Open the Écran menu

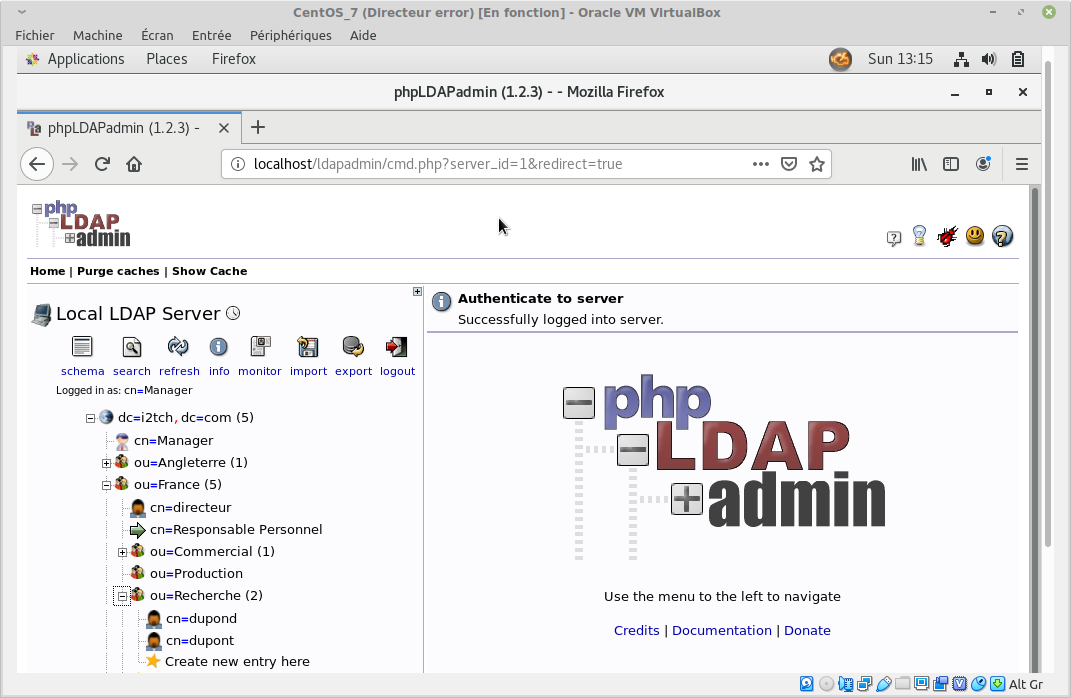(x=157, y=36)
